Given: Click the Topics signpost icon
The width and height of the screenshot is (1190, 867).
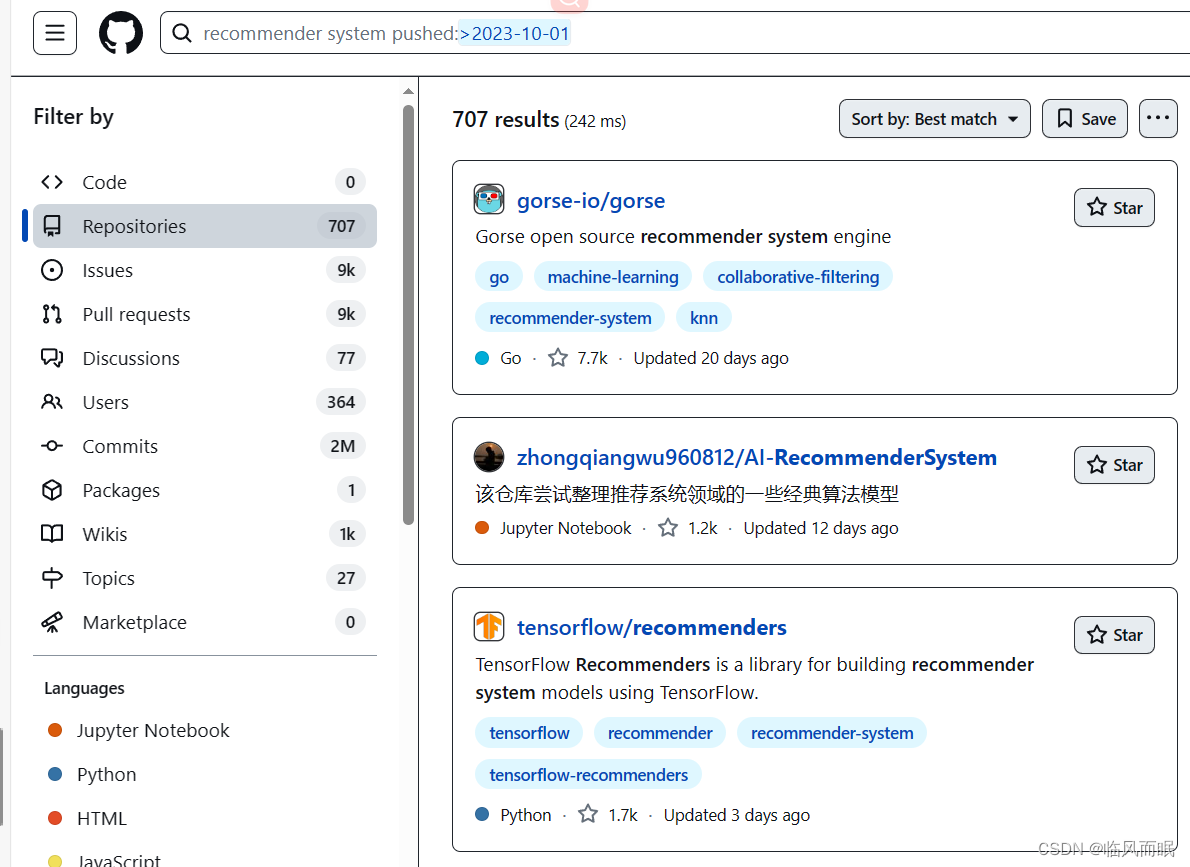Looking at the screenshot, I should click(x=52, y=579).
